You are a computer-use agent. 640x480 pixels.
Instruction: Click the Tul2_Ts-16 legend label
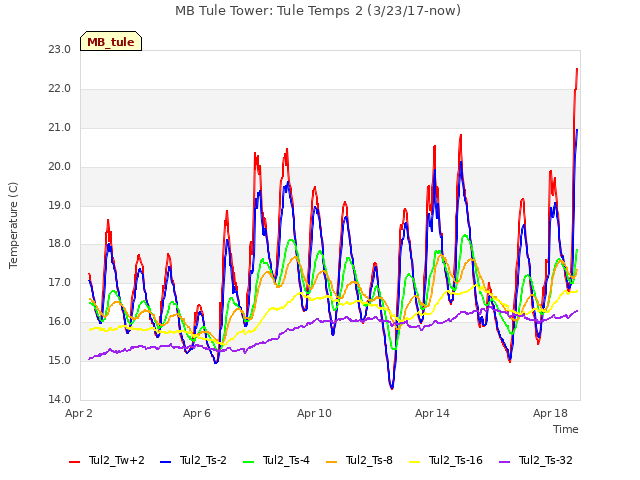coord(456,460)
